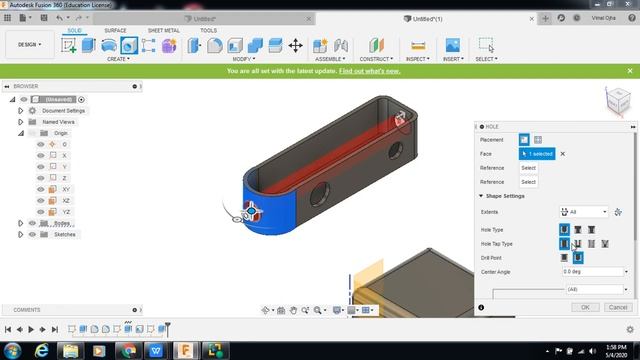Select the Extrude tool

click(89, 45)
